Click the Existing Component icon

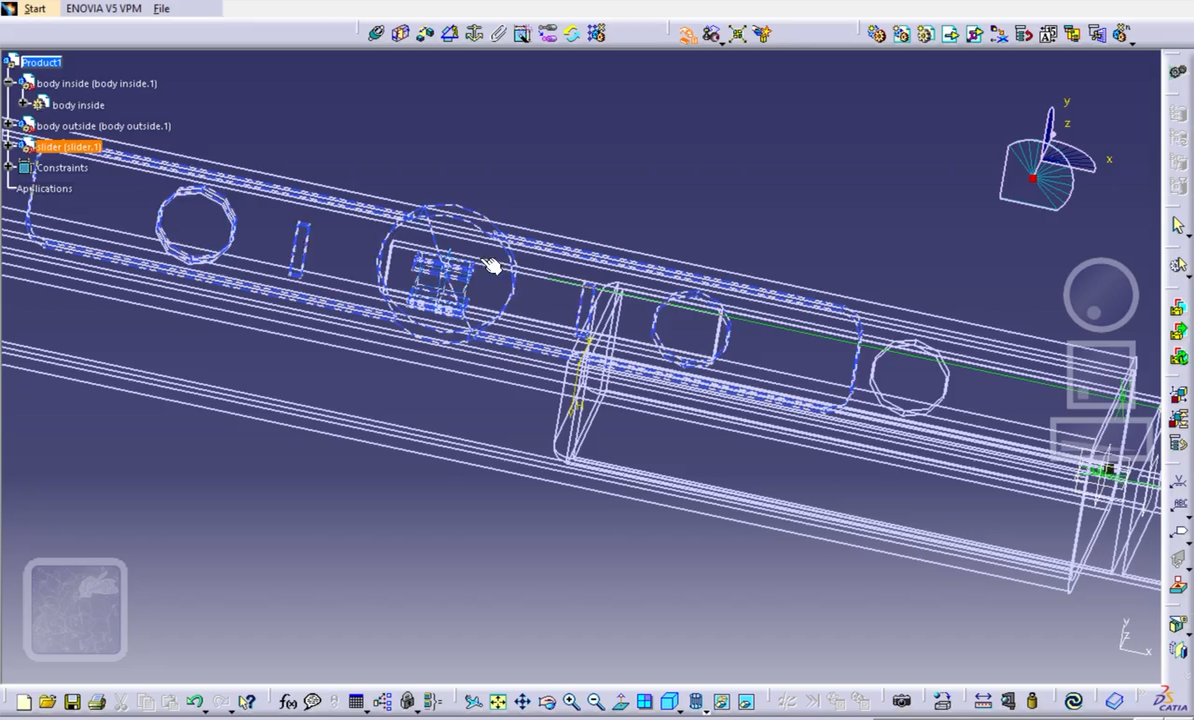pos(950,34)
